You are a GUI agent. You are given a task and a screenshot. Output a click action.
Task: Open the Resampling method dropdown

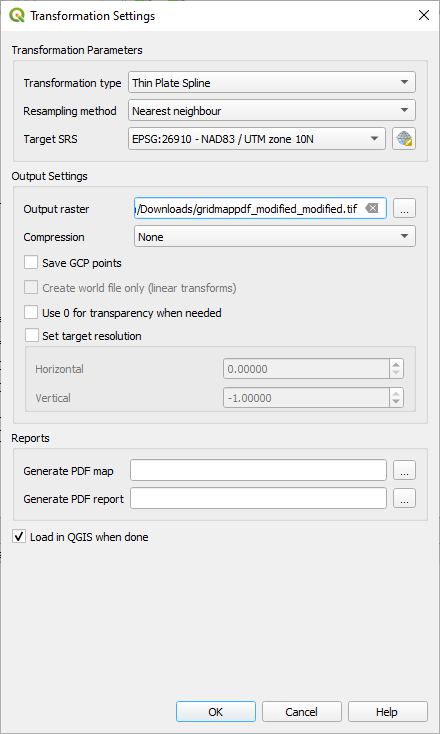point(272,111)
